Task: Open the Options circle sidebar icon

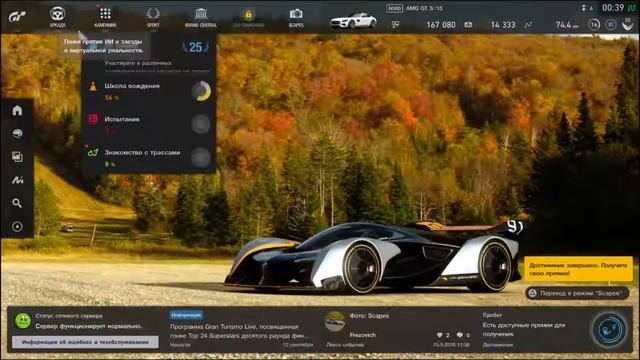Action: click(x=17, y=227)
